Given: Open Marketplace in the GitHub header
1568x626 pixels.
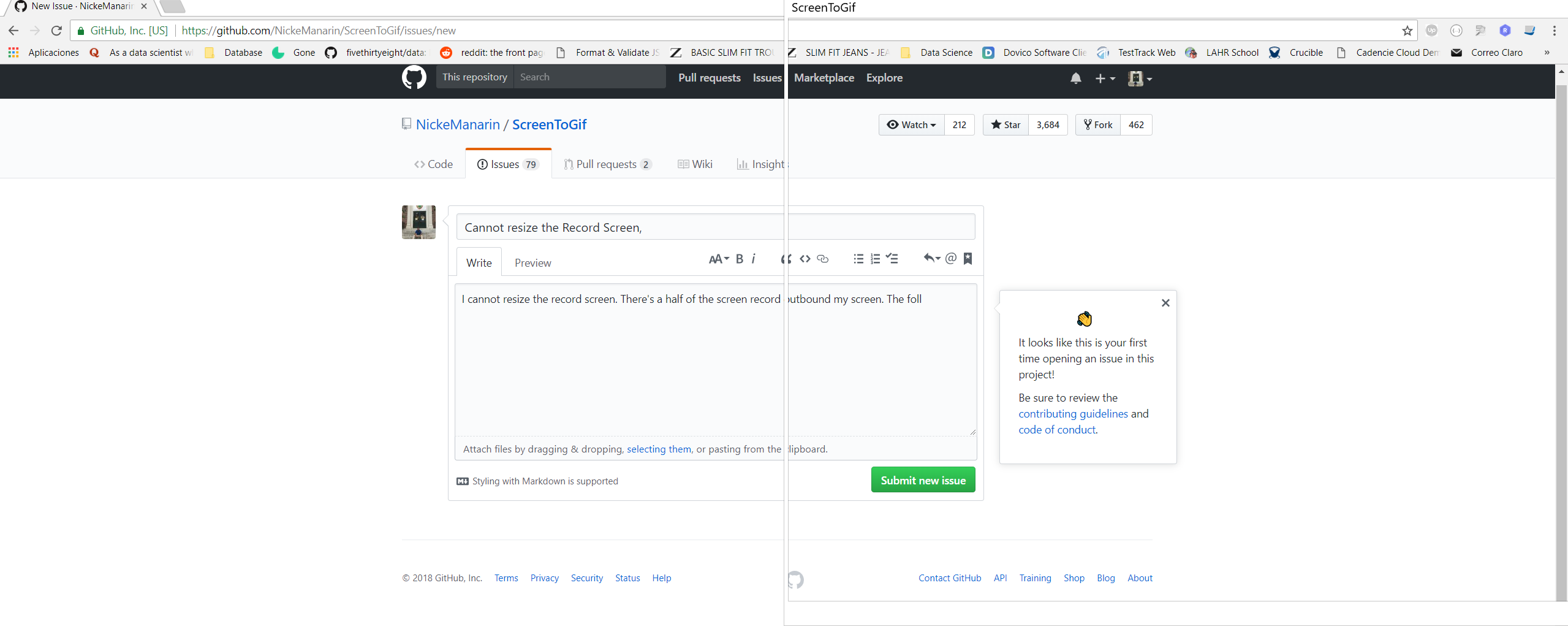Looking at the screenshot, I should (x=824, y=78).
